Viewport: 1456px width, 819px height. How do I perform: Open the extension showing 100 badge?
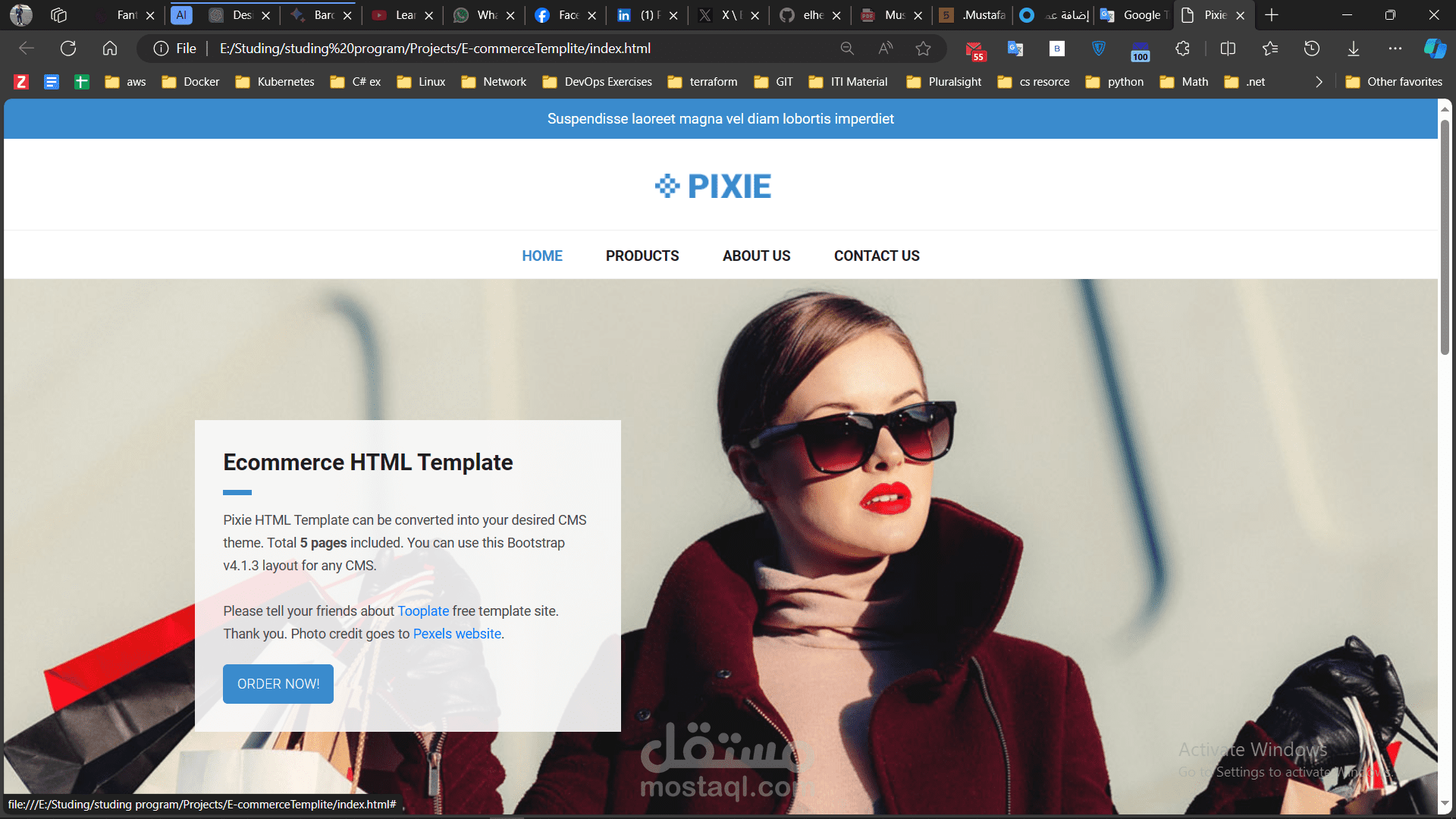coord(1140,51)
